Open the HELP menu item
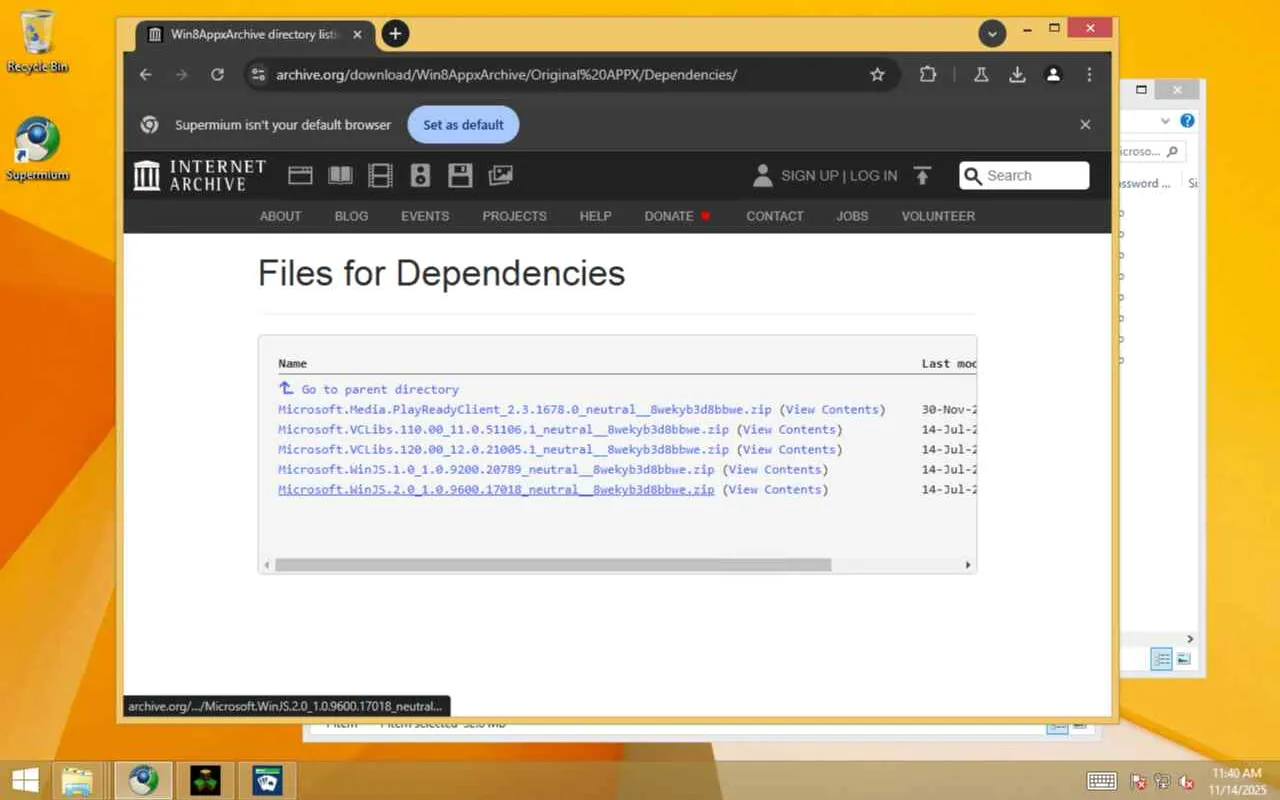Viewport: 1280px width, 800px height. [595, 216]
